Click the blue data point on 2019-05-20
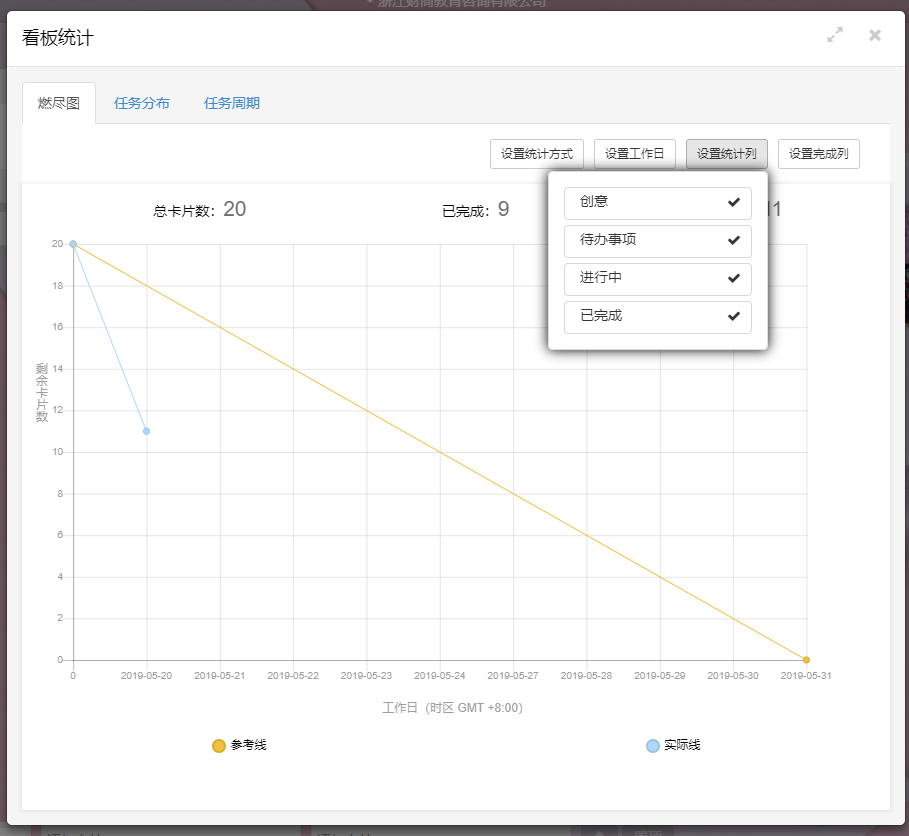909x836 pixels. click(x=147, y=431)
